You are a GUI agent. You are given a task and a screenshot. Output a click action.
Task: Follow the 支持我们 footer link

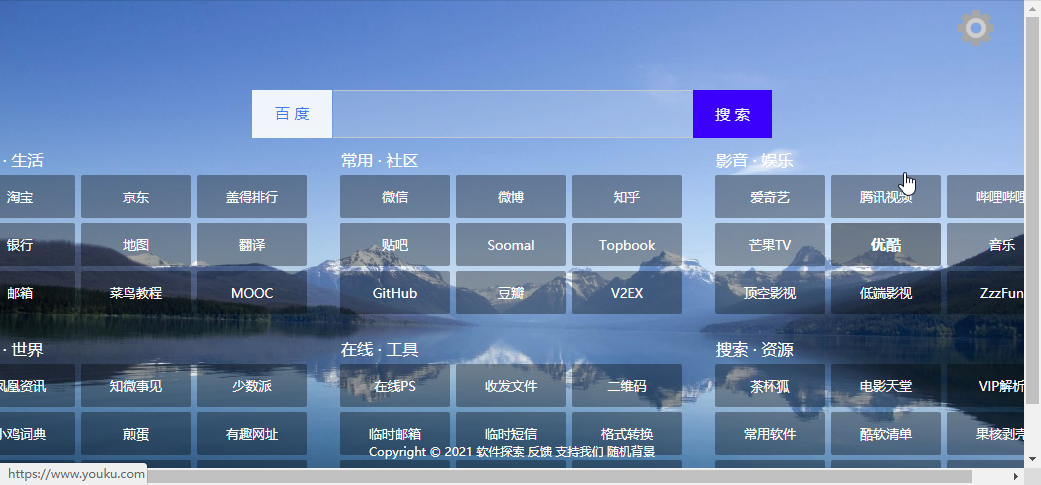(x=579, y=452)
